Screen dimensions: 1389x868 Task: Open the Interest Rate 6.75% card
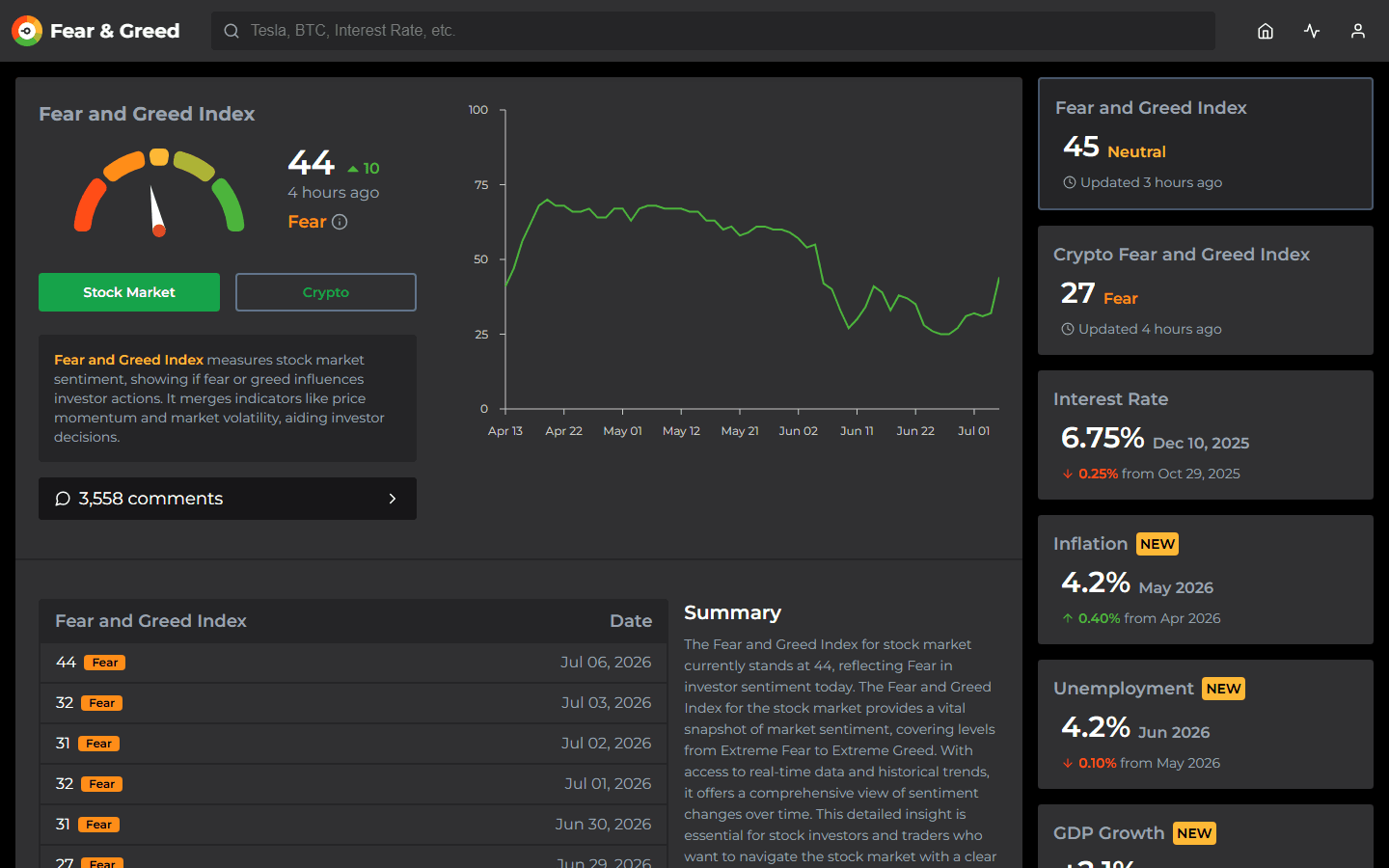point(1206,435)
